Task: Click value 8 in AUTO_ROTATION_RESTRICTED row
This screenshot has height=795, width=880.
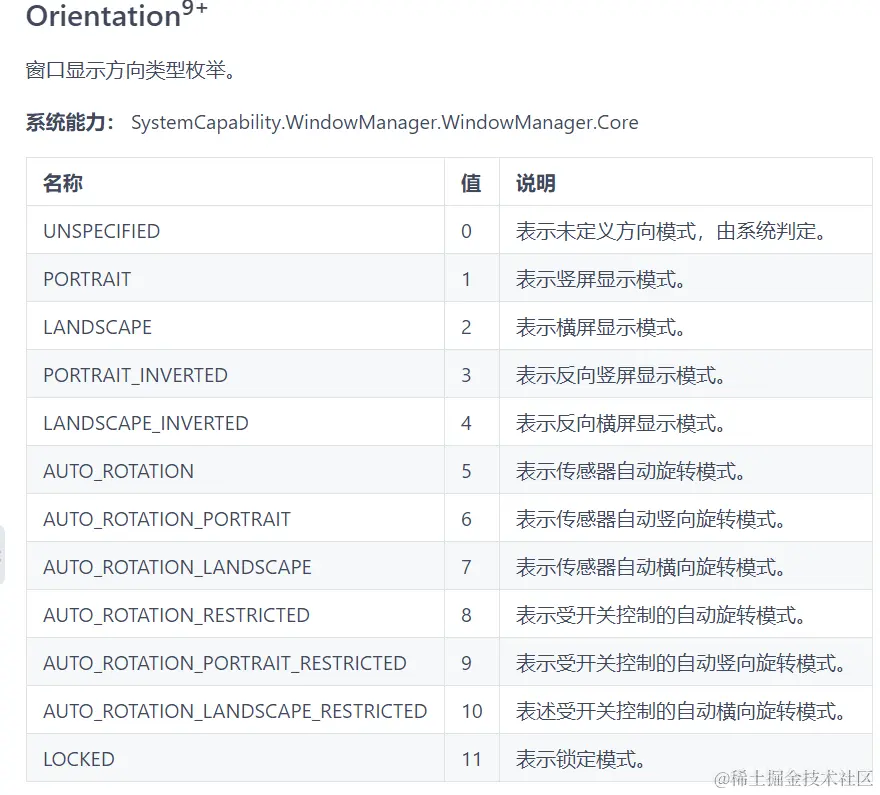Action: click(x=466, y=615)
